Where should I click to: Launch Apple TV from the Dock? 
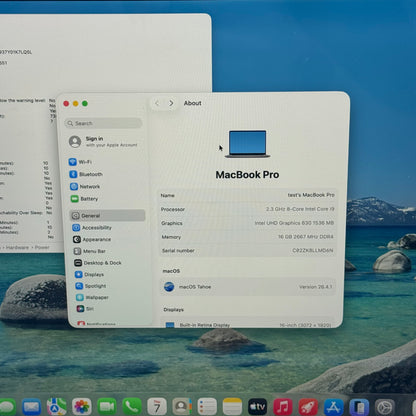pyautogui.click(x=257, y=407)
